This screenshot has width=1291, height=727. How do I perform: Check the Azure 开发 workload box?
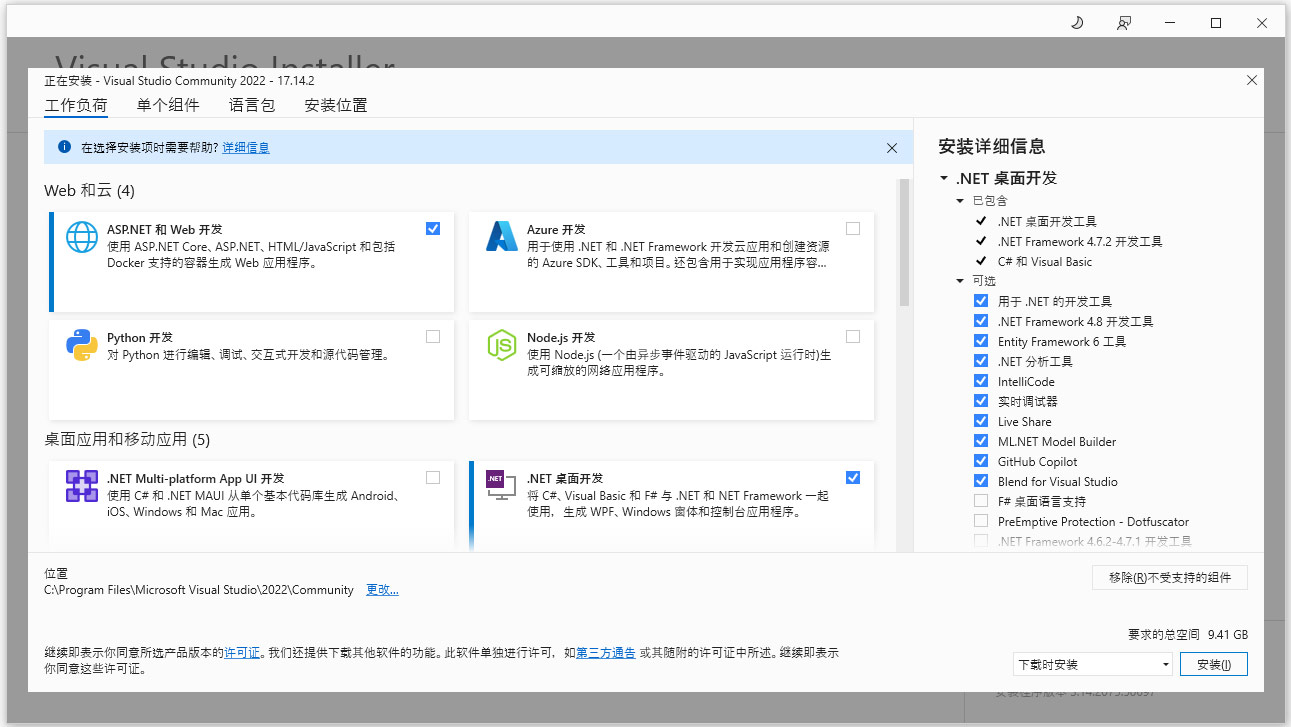click(x=853, y=228)
